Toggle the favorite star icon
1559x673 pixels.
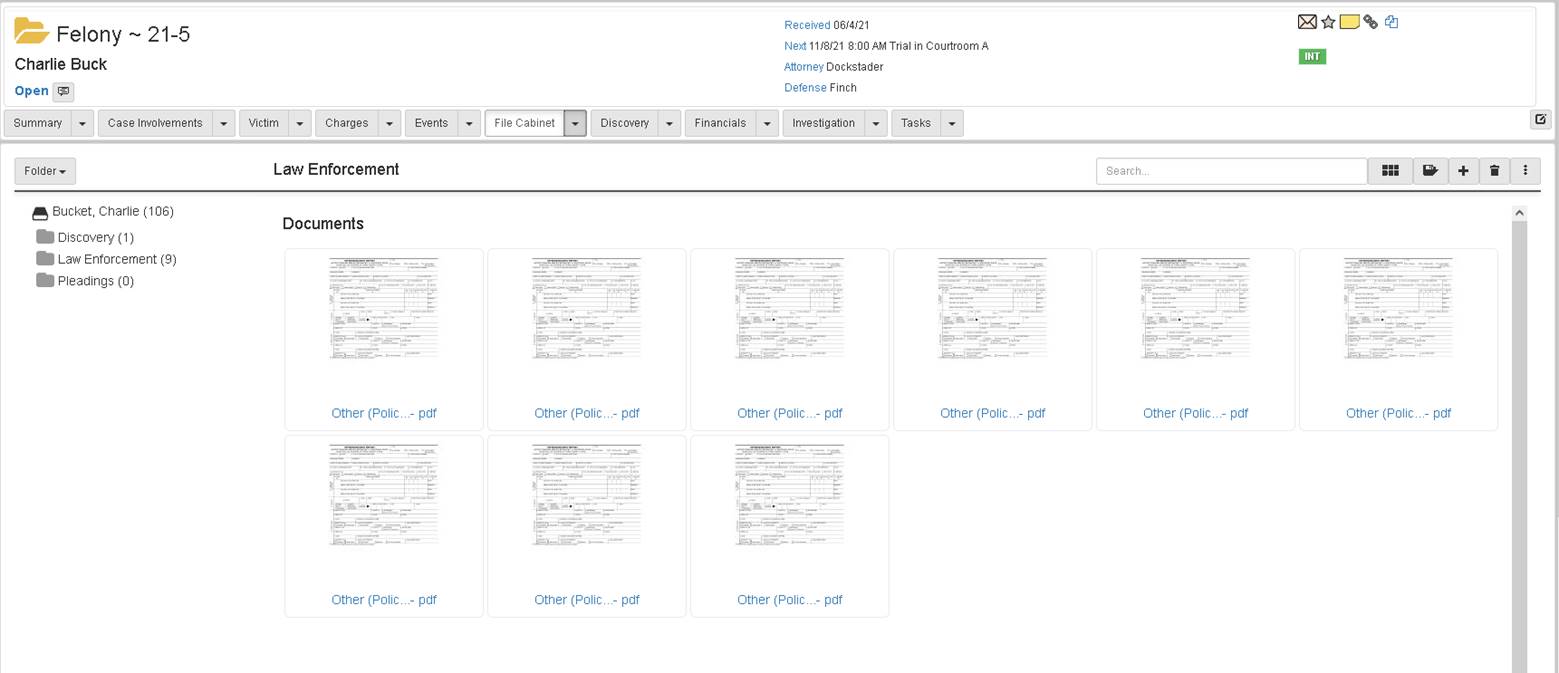1328,22
